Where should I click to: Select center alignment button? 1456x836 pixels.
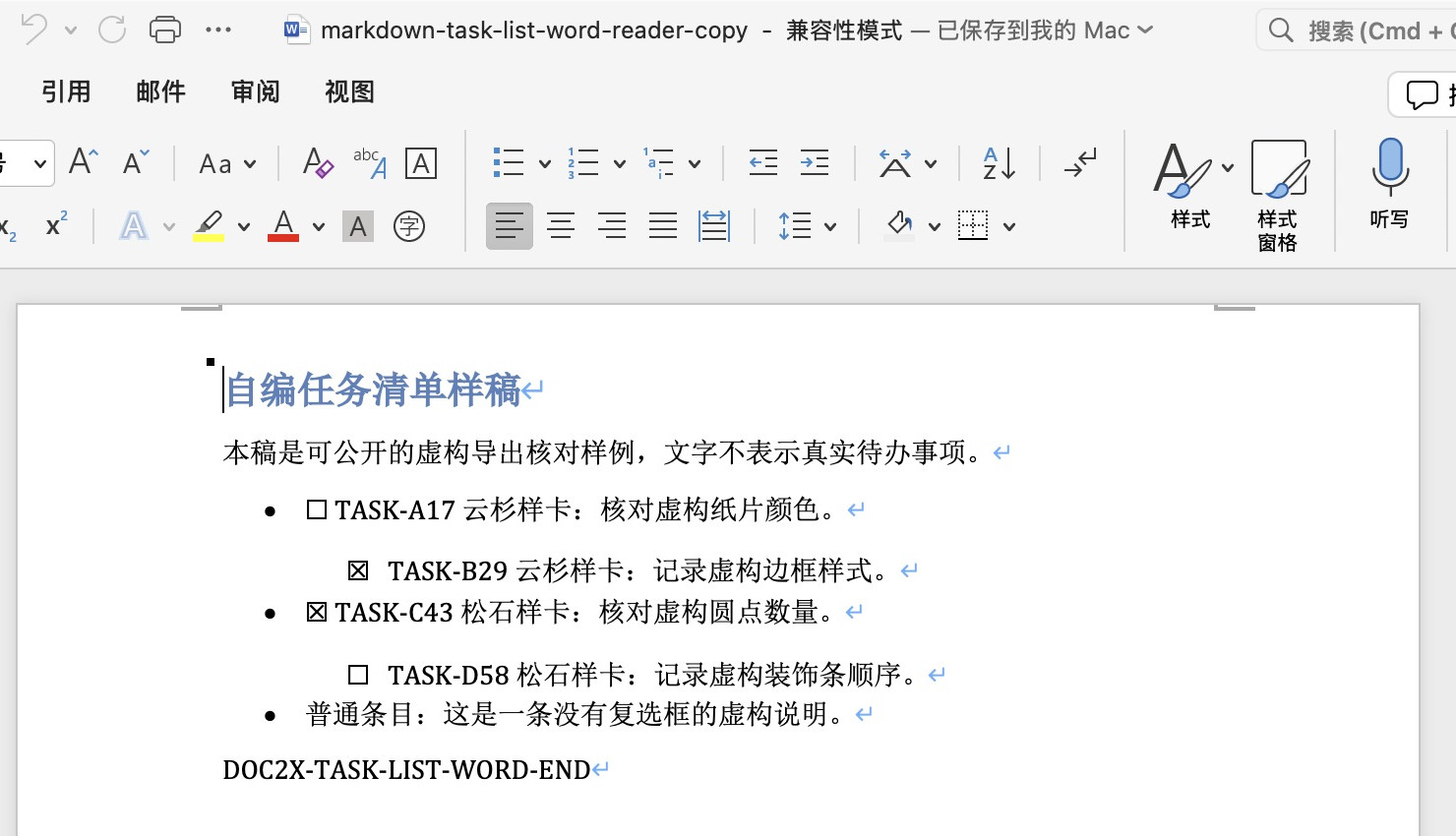(561, 226)
